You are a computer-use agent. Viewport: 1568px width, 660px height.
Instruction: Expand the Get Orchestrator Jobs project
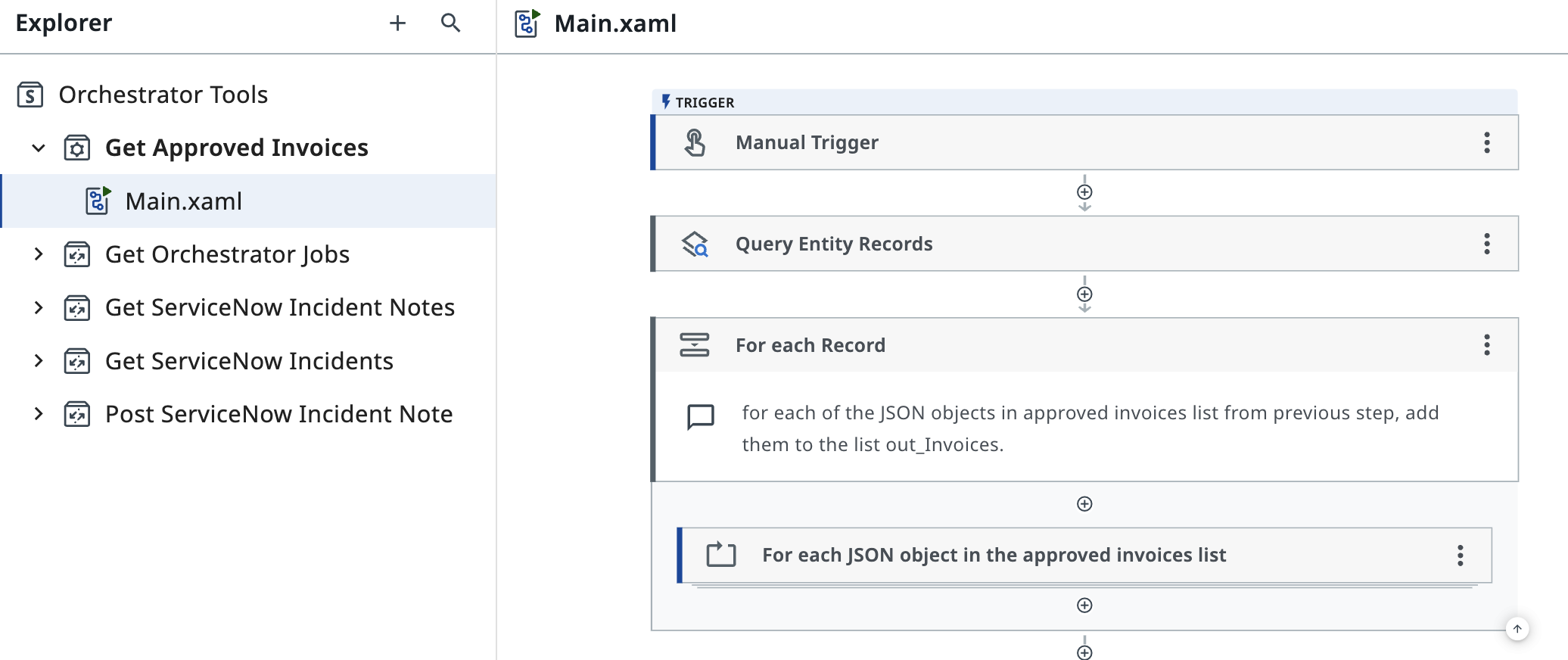coord(39,254)
